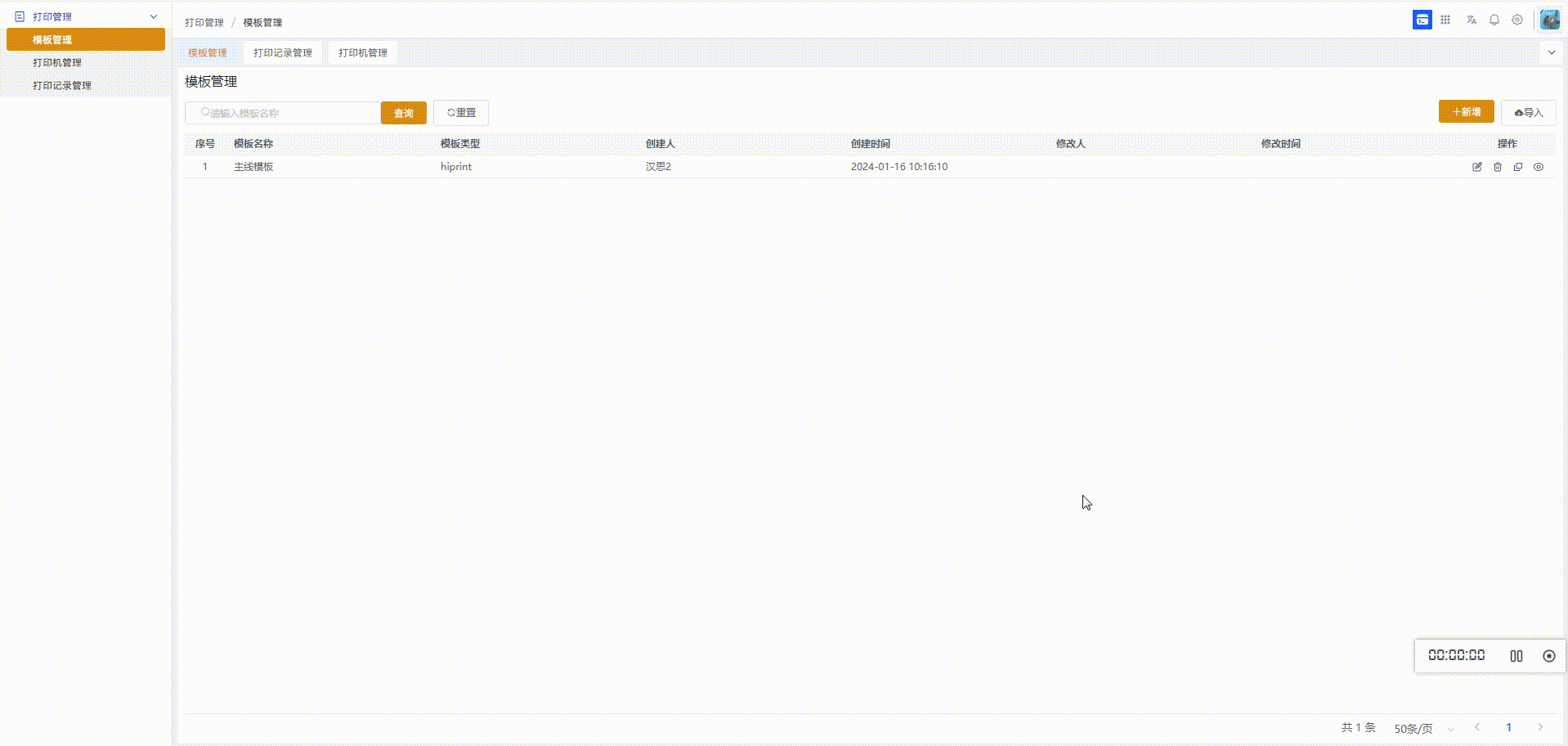Click the 重置 reset button

461,113
